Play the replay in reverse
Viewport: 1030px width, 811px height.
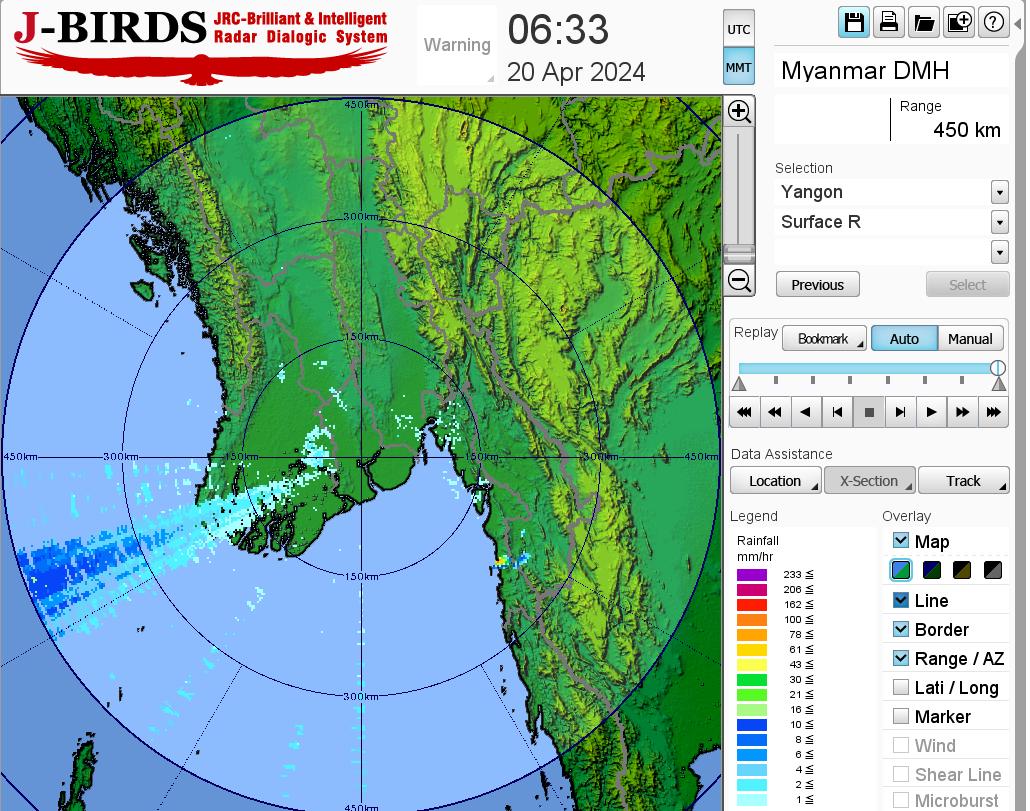tap(806, 412)
